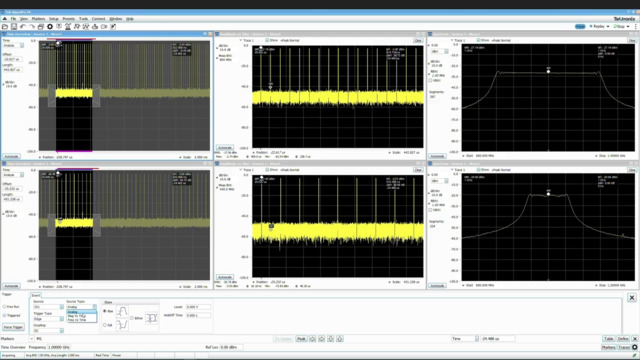Click the Force Trigger button
The image size is (640, 360).
[13, 327]
